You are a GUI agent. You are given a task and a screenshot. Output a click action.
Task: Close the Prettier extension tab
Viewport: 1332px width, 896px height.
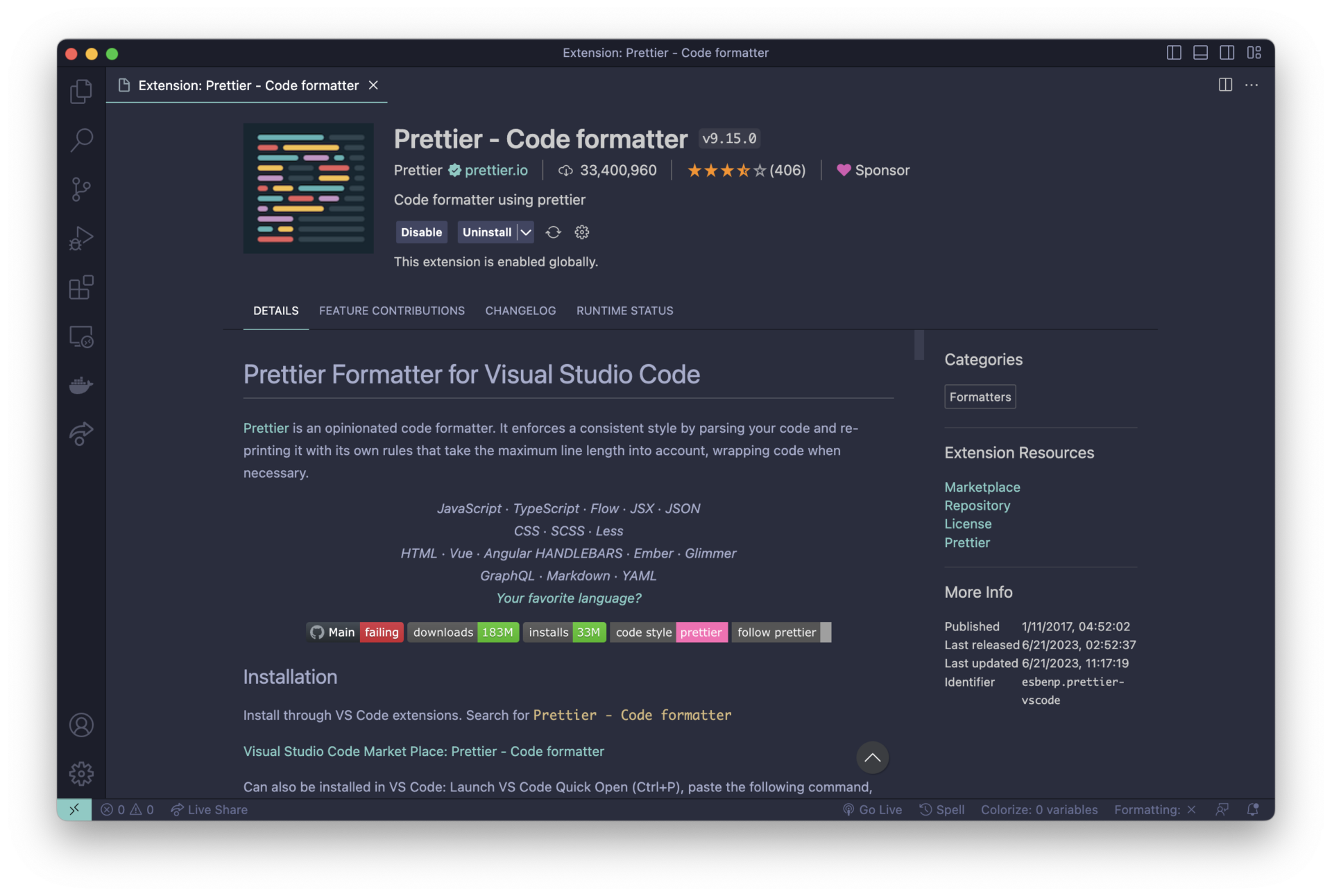point(373,85)
